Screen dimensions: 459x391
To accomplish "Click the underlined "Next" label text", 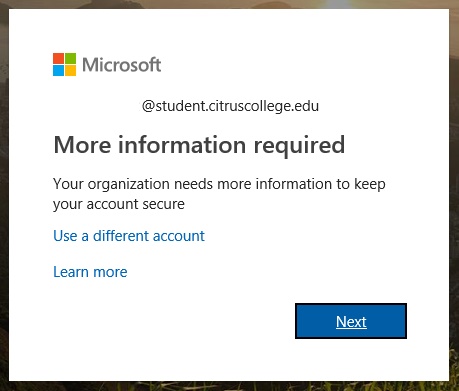I will click(351, 322).
